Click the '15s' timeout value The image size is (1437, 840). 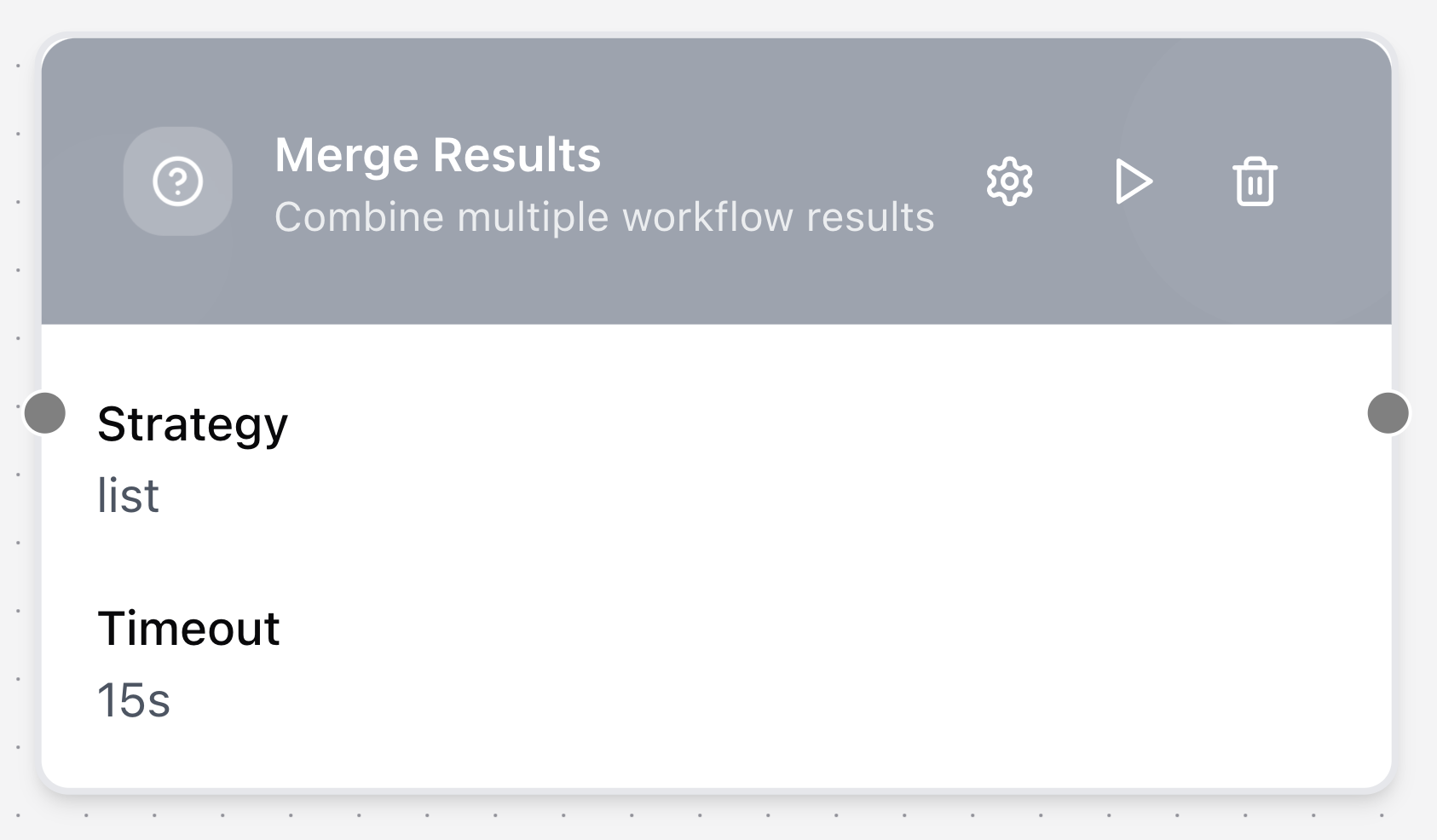[134, 700]
